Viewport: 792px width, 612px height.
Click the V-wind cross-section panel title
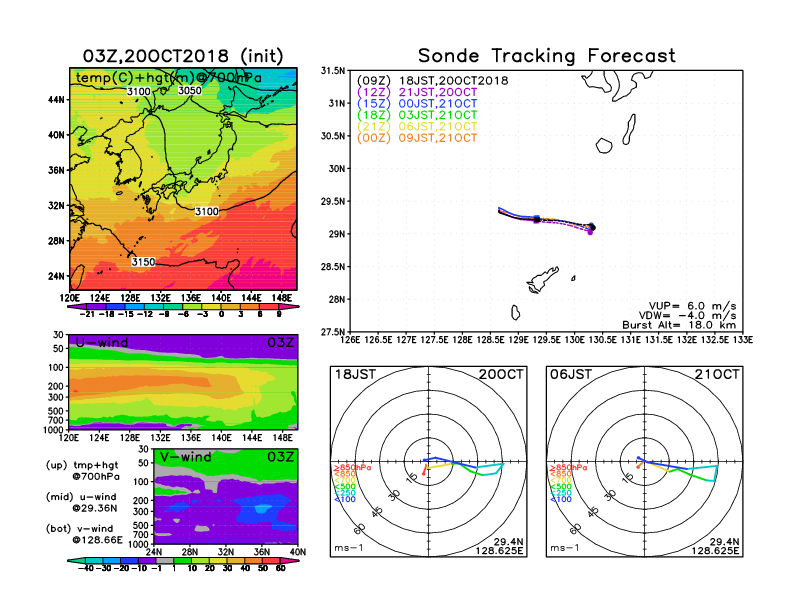186,457
